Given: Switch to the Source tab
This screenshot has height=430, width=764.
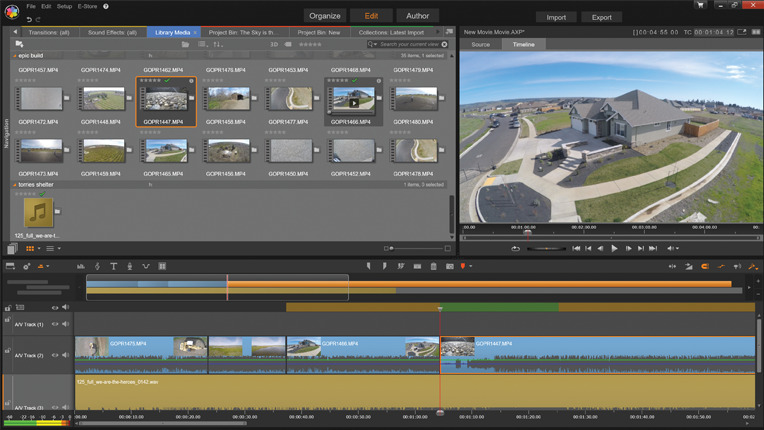Looking at the screenshot, I should [481, 44].
